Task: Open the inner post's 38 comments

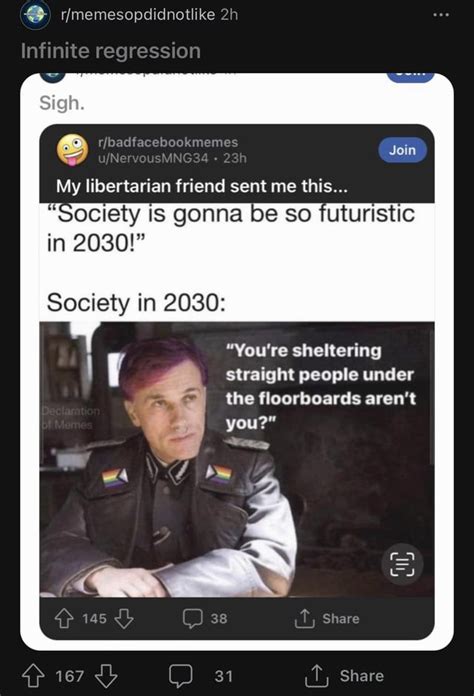Action: [205, 618]
